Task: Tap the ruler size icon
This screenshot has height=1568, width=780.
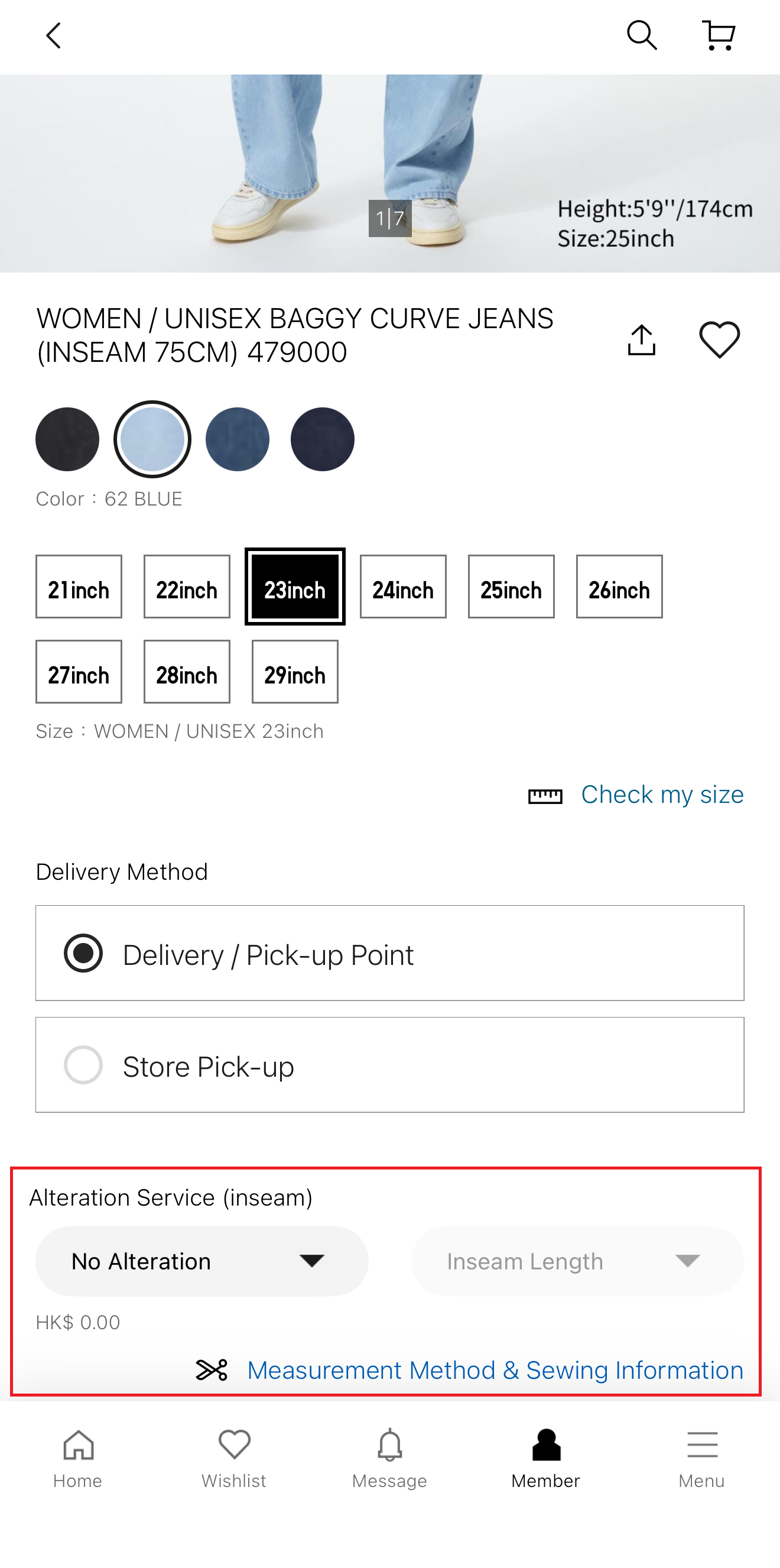Action: click(545, 796)
